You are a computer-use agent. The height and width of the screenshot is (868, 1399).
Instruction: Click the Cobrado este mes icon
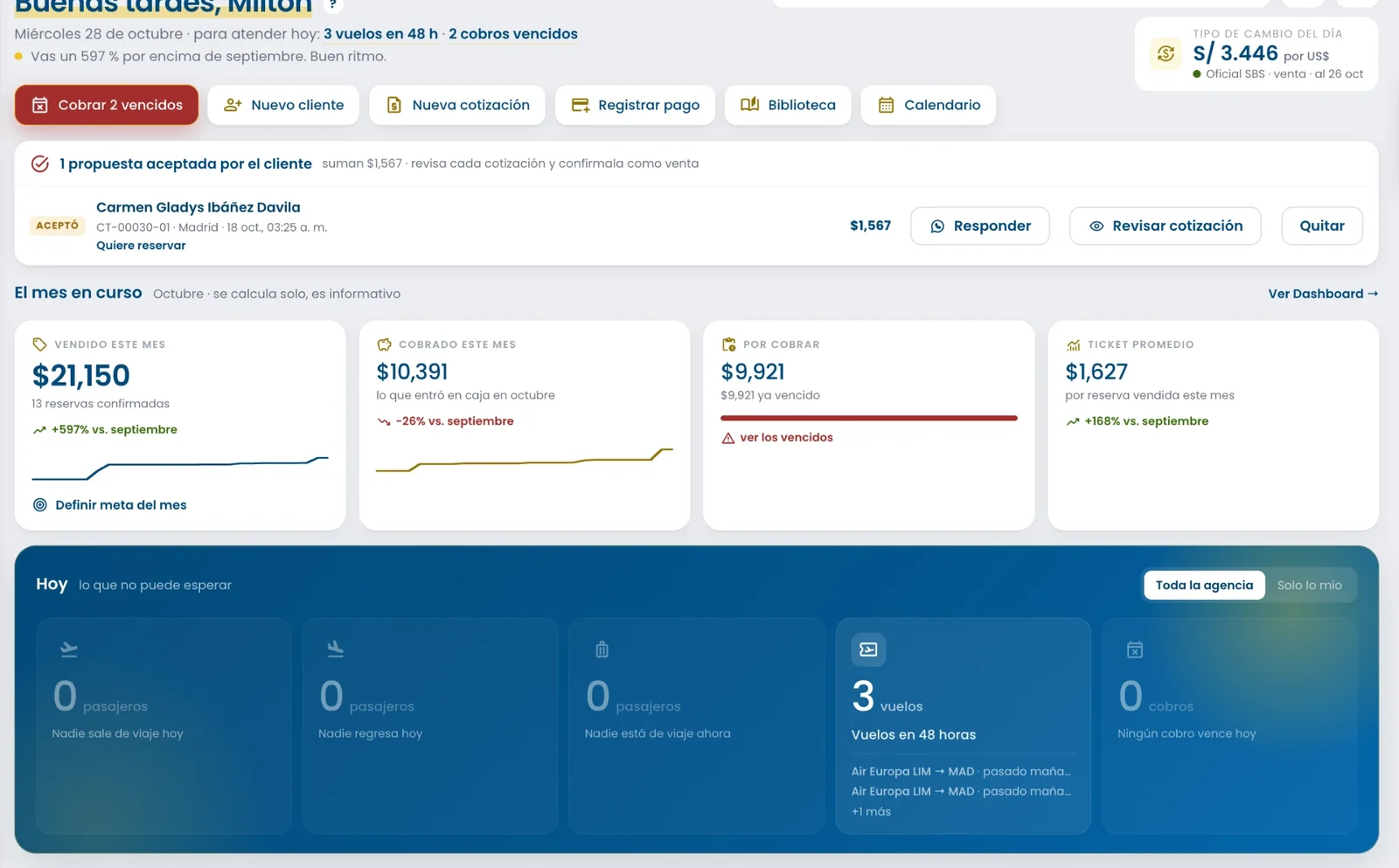click(384, 344)
